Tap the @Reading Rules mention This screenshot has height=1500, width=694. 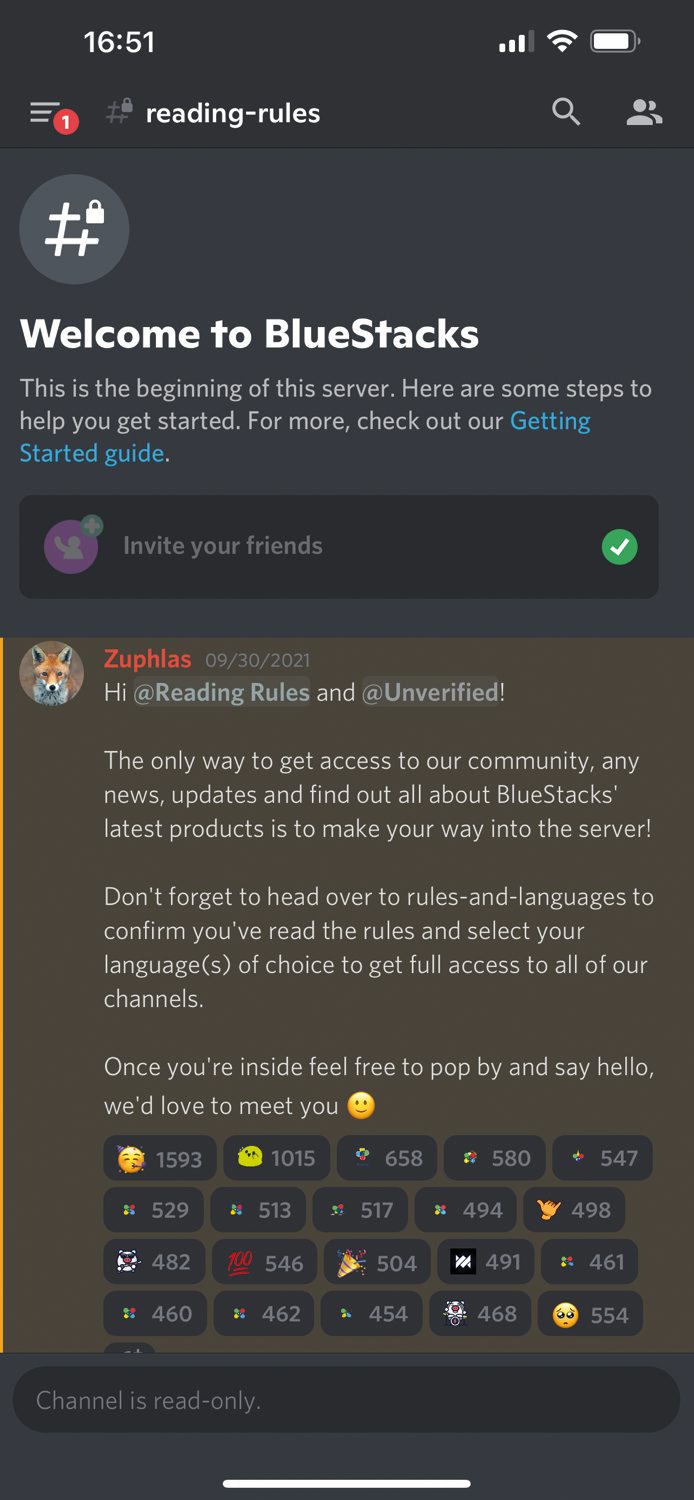click(221, 692)
